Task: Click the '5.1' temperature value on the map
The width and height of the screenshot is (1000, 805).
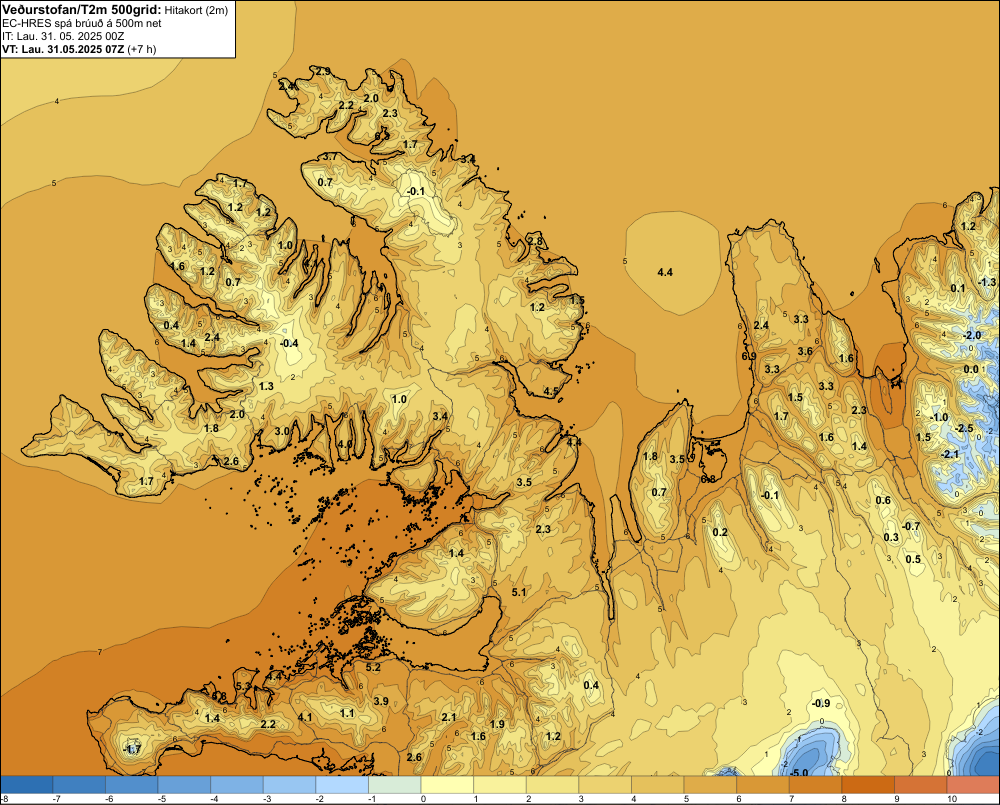Action: (519, 592)
